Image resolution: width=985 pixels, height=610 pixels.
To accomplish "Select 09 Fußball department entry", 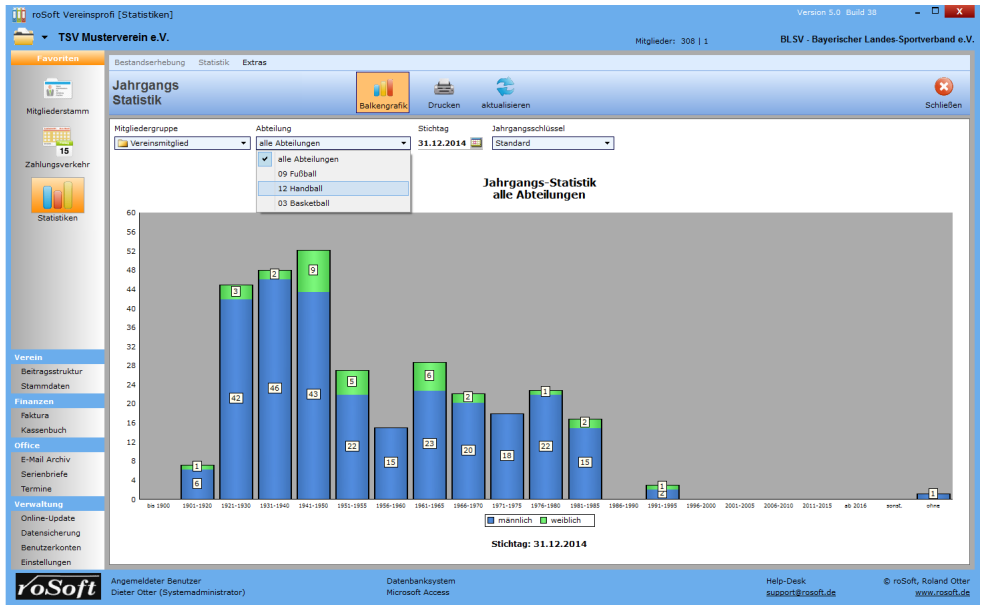I will click(297, 174).
